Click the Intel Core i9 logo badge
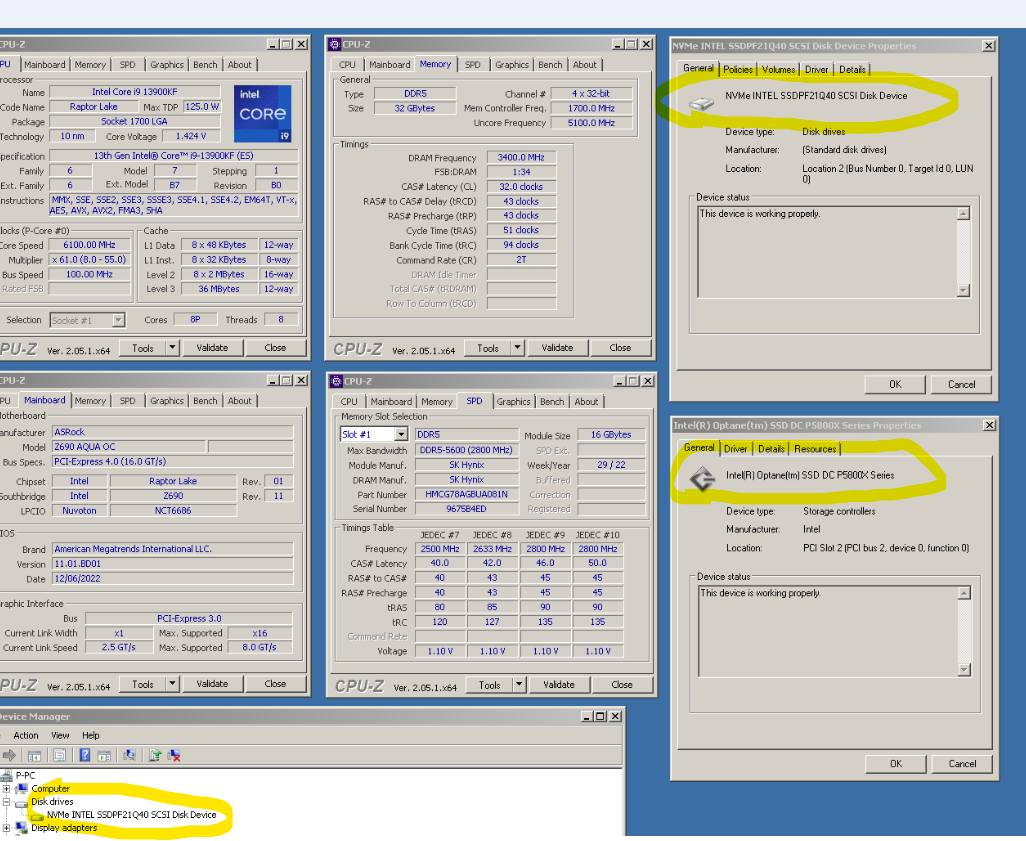 click(262, 114)
